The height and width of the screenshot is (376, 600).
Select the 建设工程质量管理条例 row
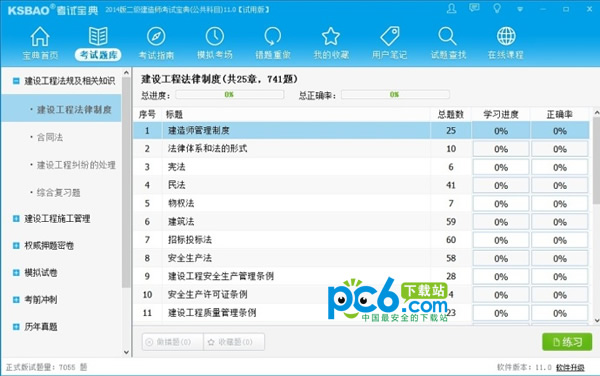(x=361, y=313)
